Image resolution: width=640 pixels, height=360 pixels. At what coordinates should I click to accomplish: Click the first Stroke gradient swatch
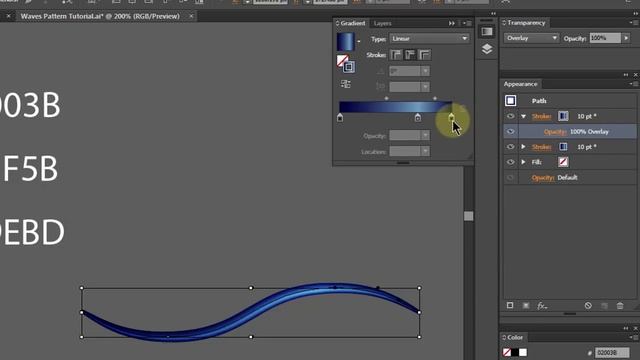click(563, 116)
